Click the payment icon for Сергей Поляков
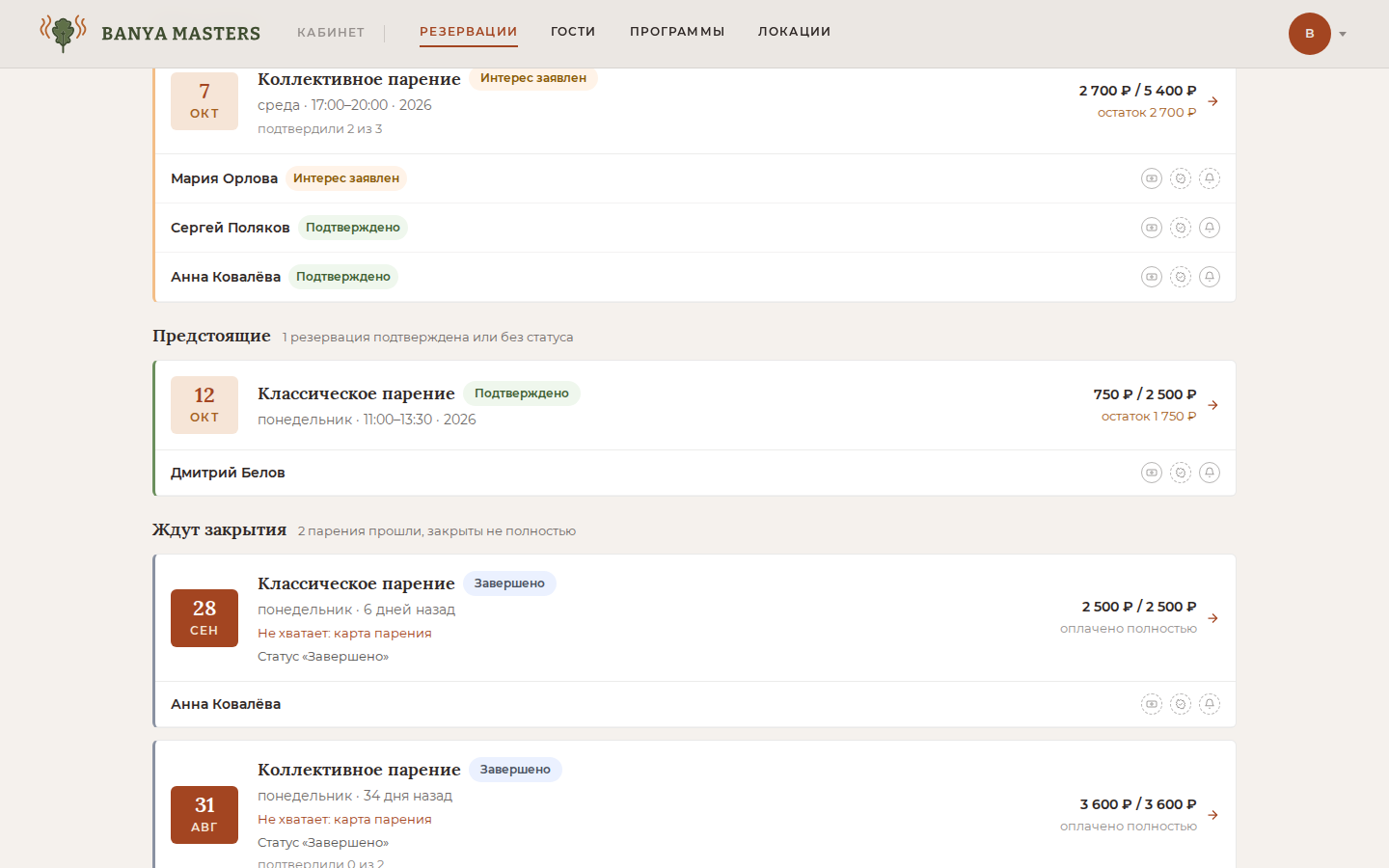The width and height of the screenshot is (1389, 868). (x=1152, y=228)
